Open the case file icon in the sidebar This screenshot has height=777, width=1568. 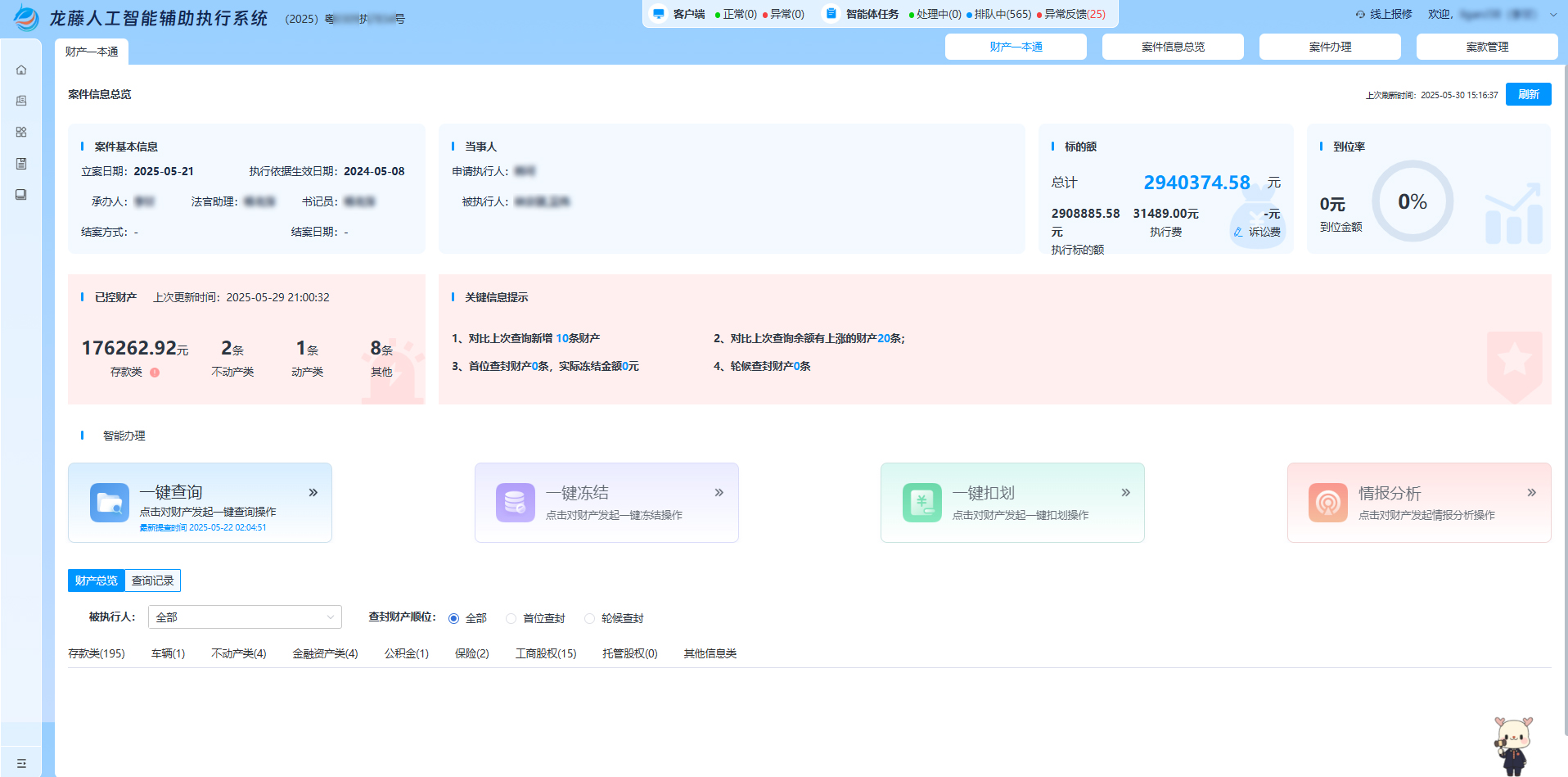pos(21,101)
